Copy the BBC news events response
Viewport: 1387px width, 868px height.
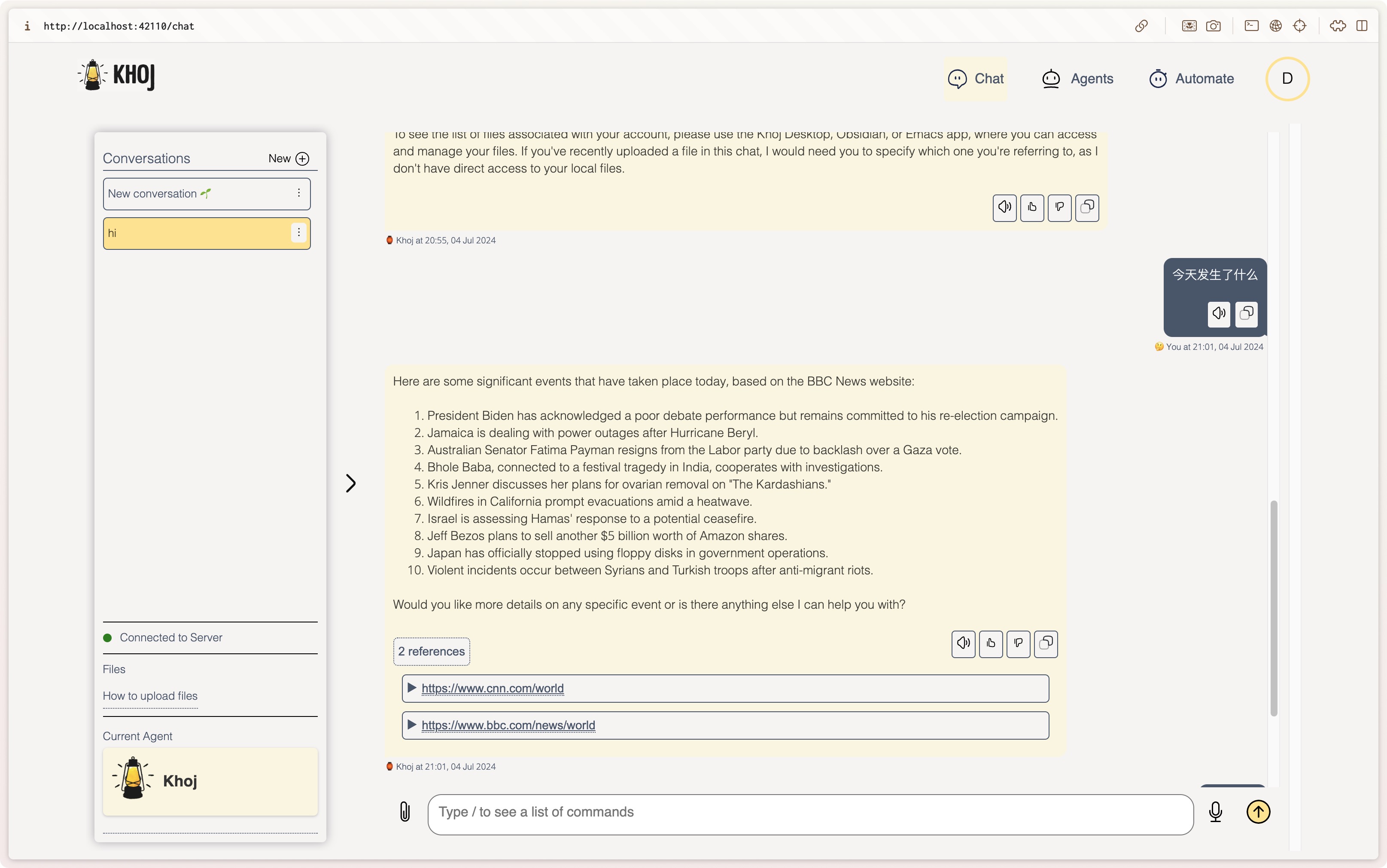(x=1046, y=643)
